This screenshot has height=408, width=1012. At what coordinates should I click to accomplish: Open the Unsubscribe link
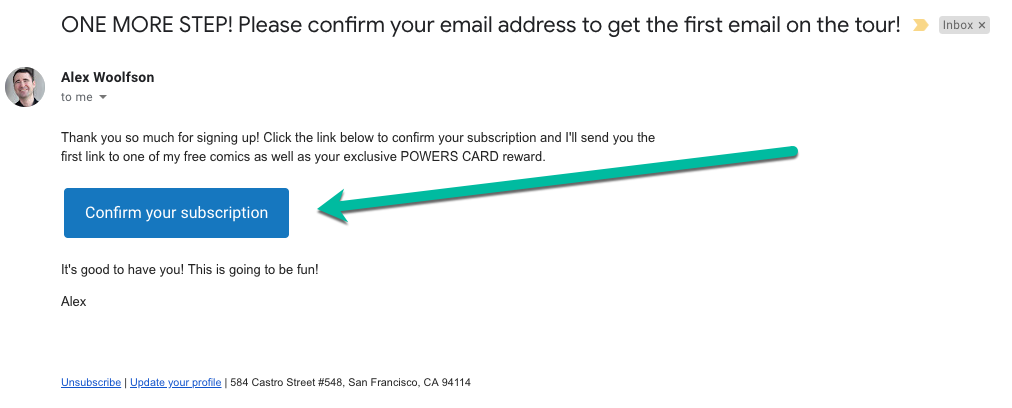click(91, 382)
